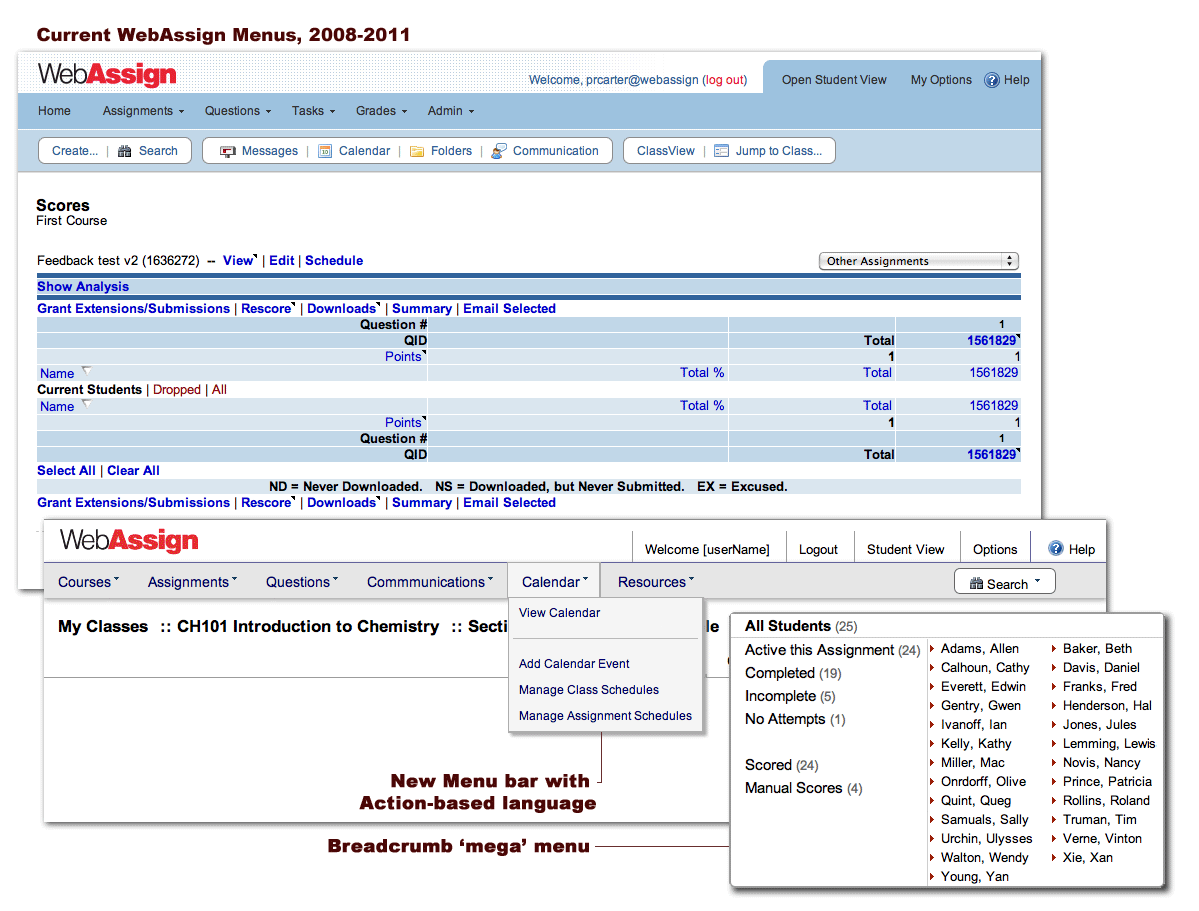This screenshot has width=1199, height=911.
Task: Click the Calendar icon in the top toolbar
Action: tap(325, 151)
